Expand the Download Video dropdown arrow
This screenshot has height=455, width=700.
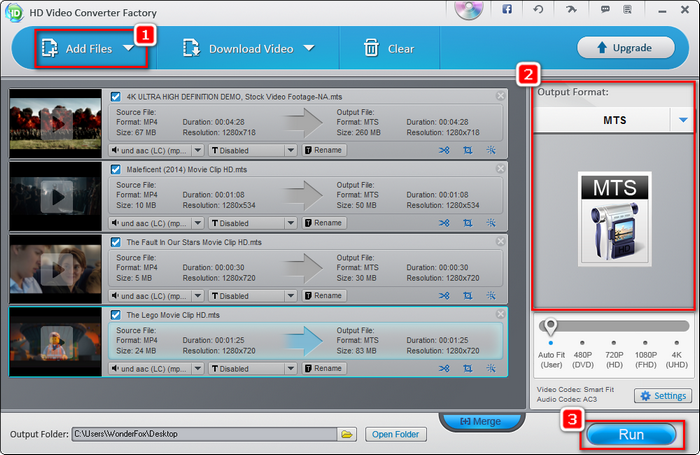point(309,48)
